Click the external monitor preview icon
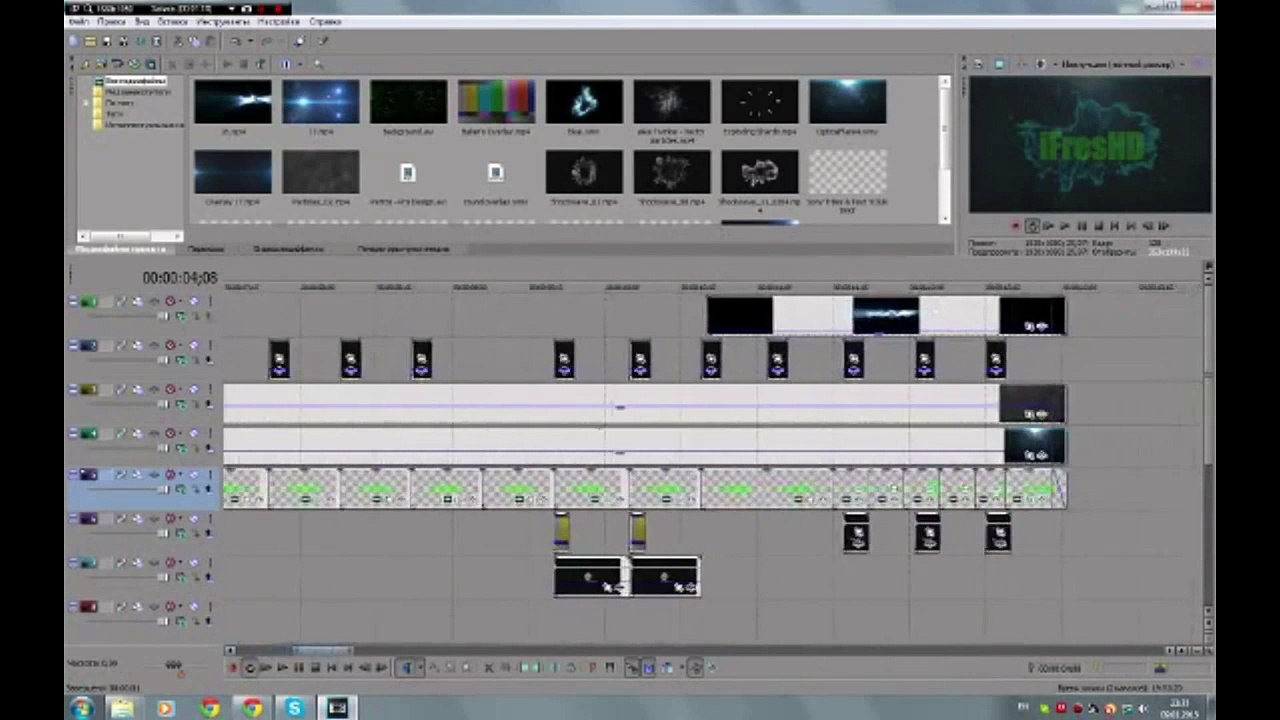The image size is (1280, 720). point(999,64)
